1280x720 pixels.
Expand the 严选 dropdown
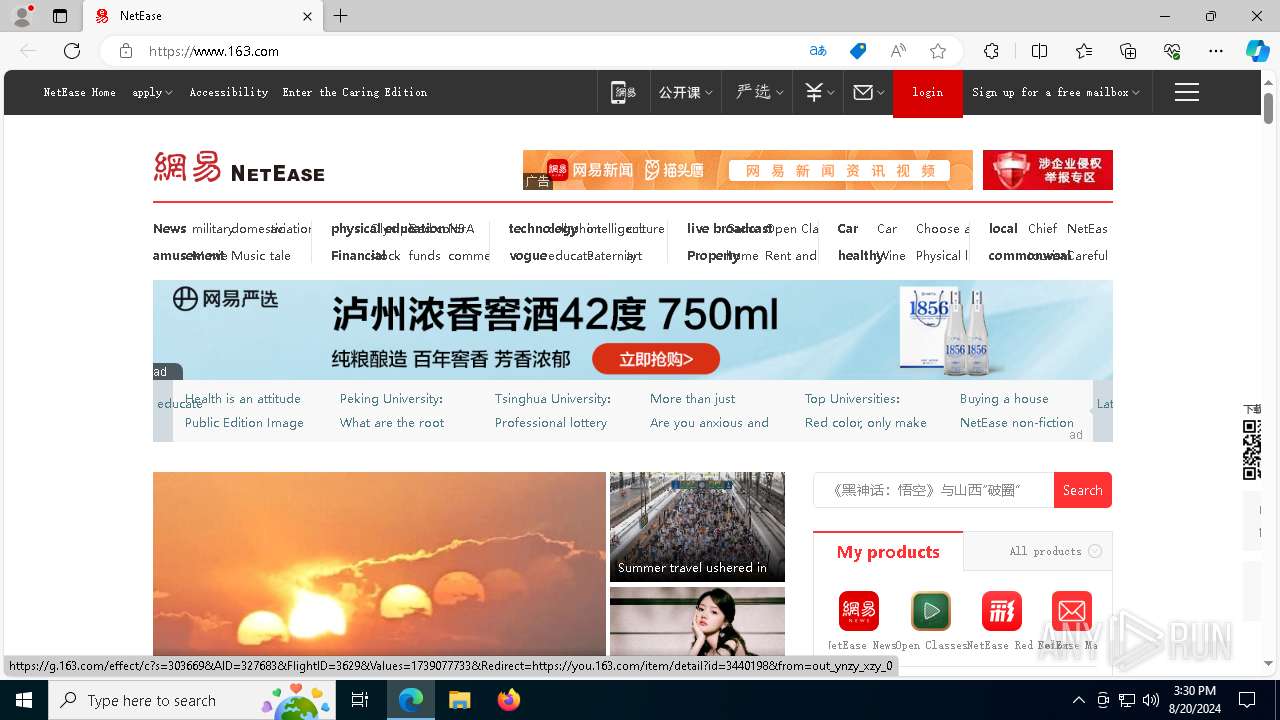(x=759, y=92)
